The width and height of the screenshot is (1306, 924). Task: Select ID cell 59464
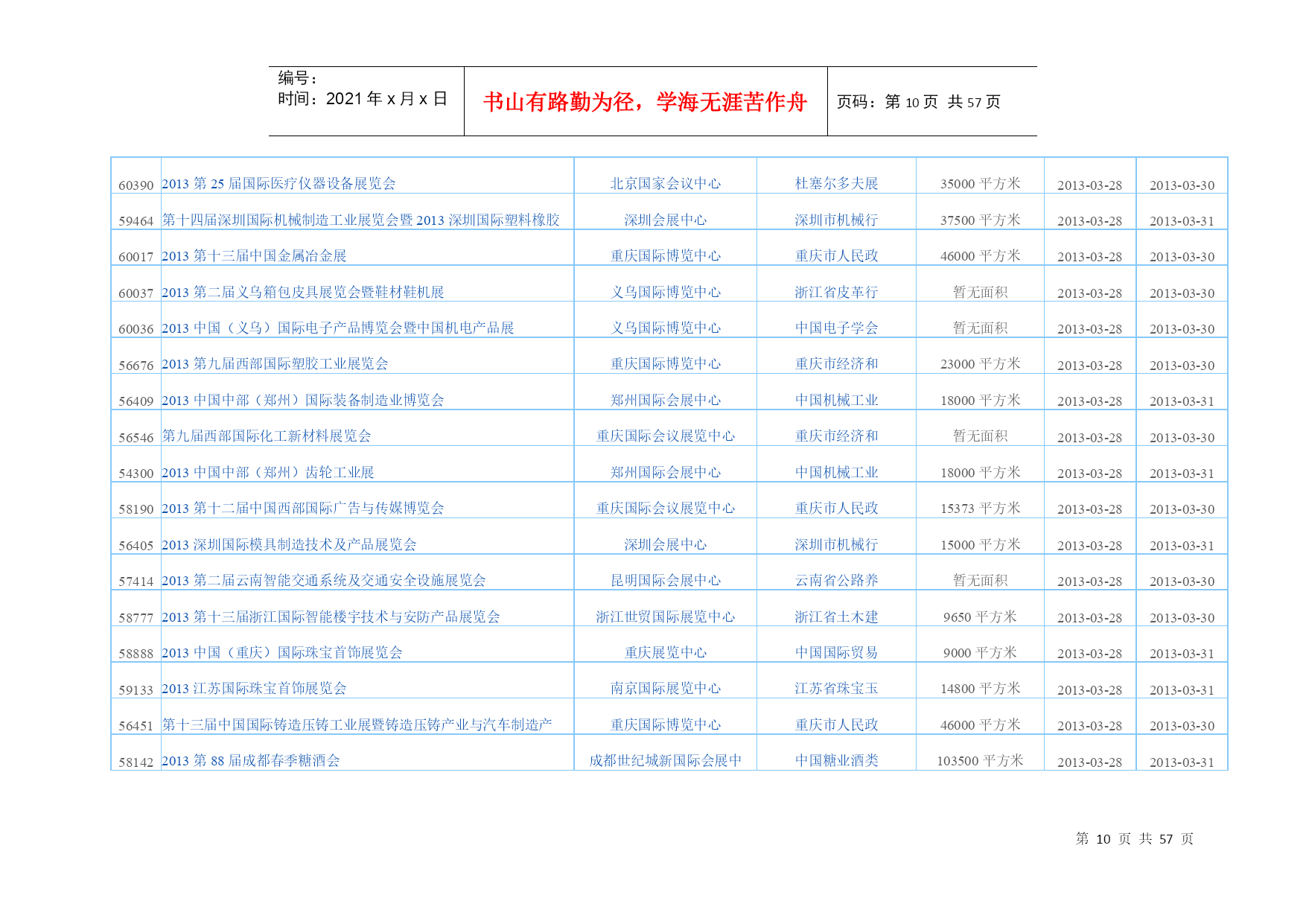click(136, 221)
